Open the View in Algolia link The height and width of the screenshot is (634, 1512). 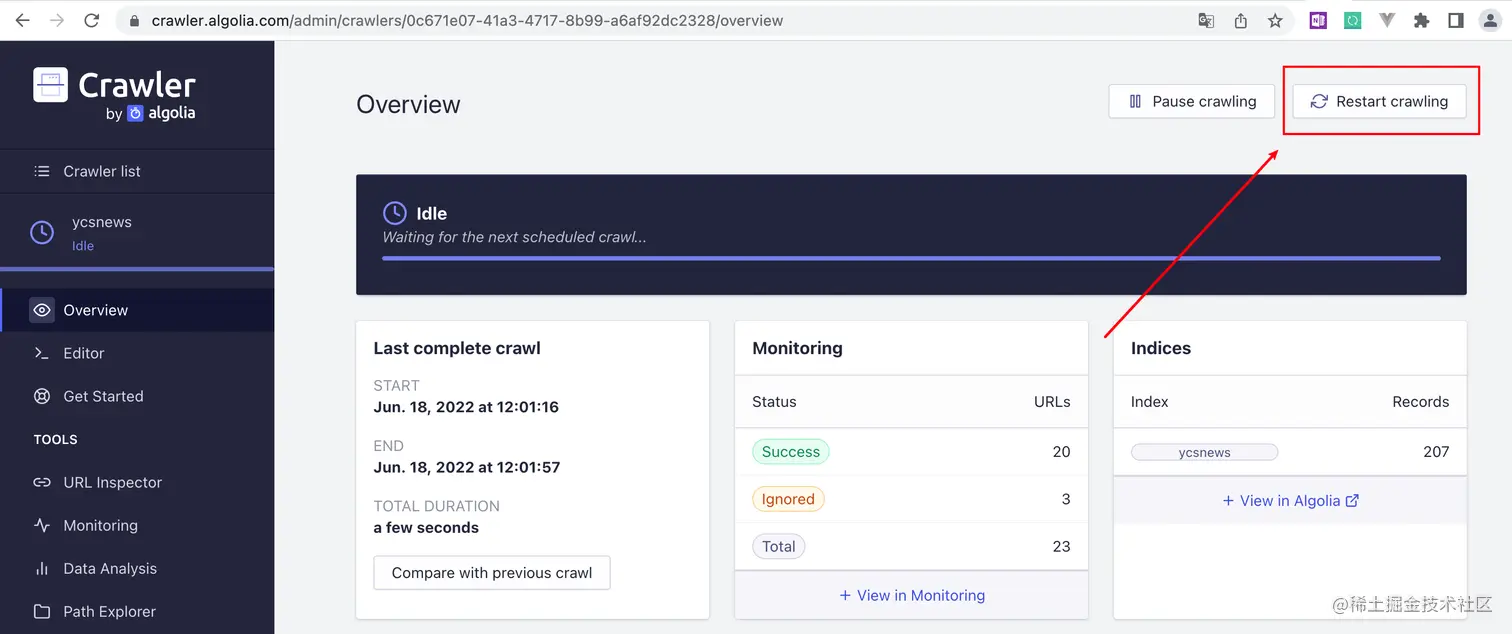coord(1290,501)
